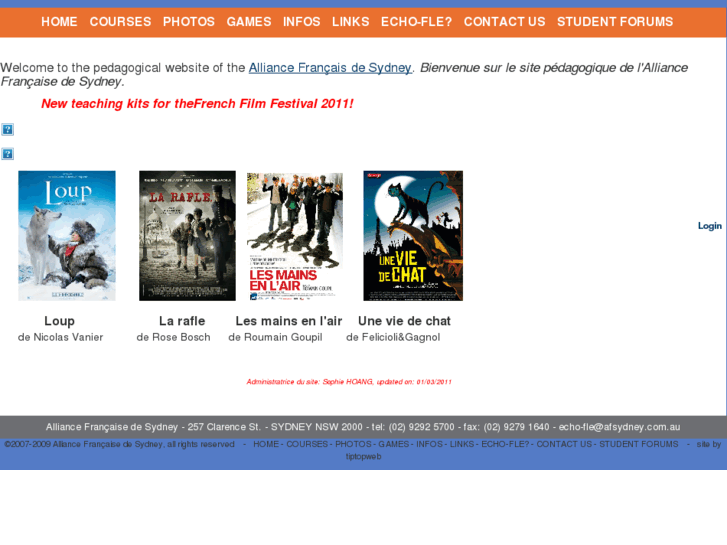Viewport: 727px width, 545px height.
Task: Click the echo-fle@afsydney.com.au email address
Action: (619, 427)
